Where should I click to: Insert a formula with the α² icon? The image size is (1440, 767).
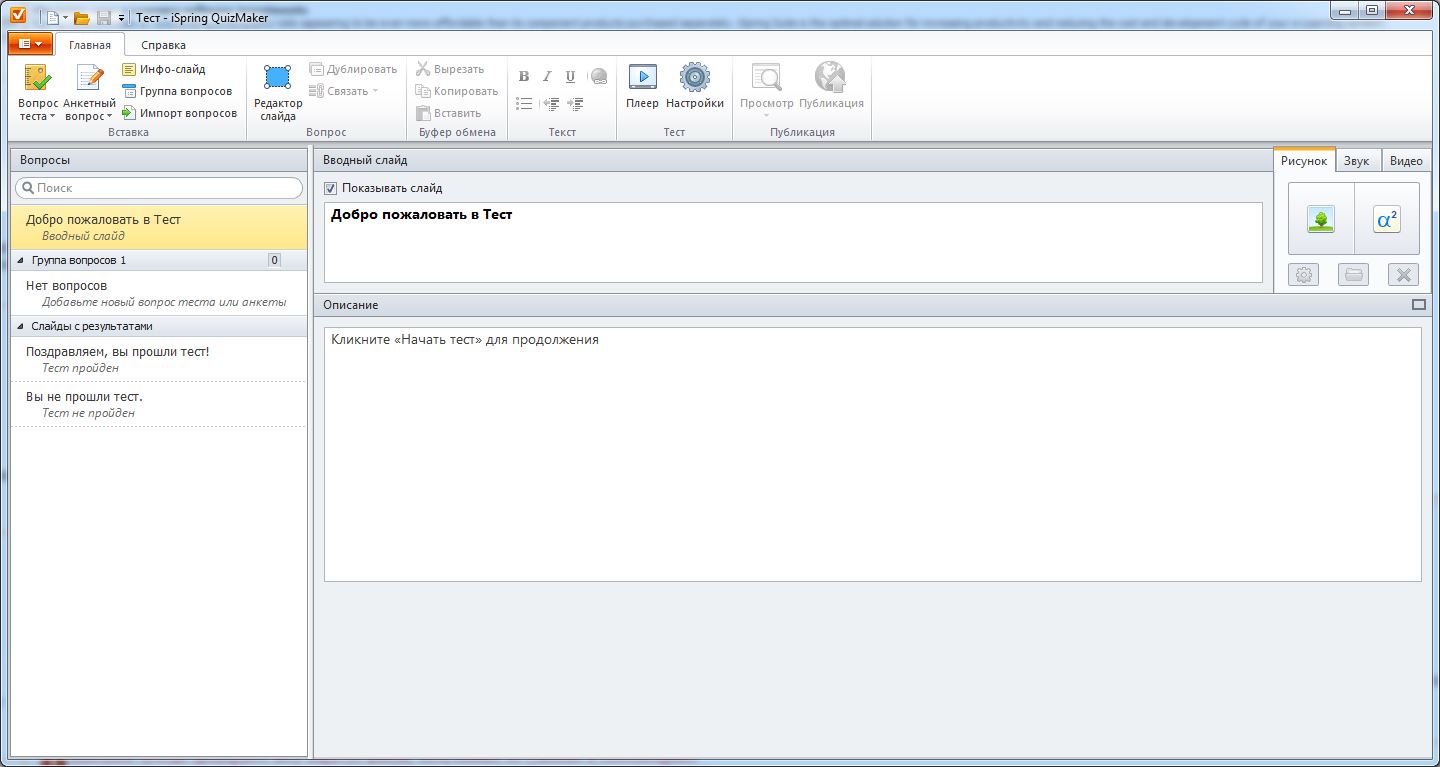coord(1386,219)
